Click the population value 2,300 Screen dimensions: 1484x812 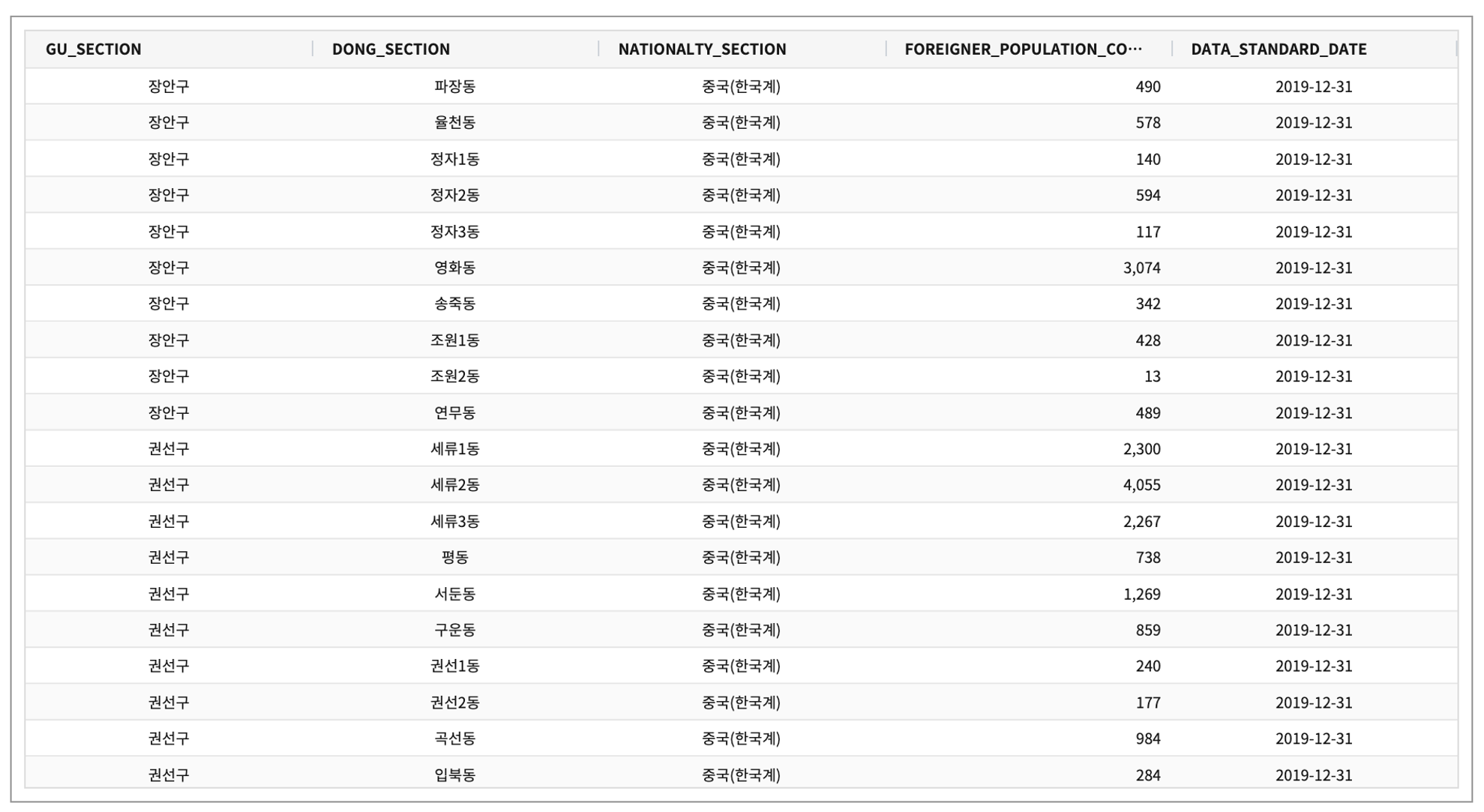coord(1142,449)
